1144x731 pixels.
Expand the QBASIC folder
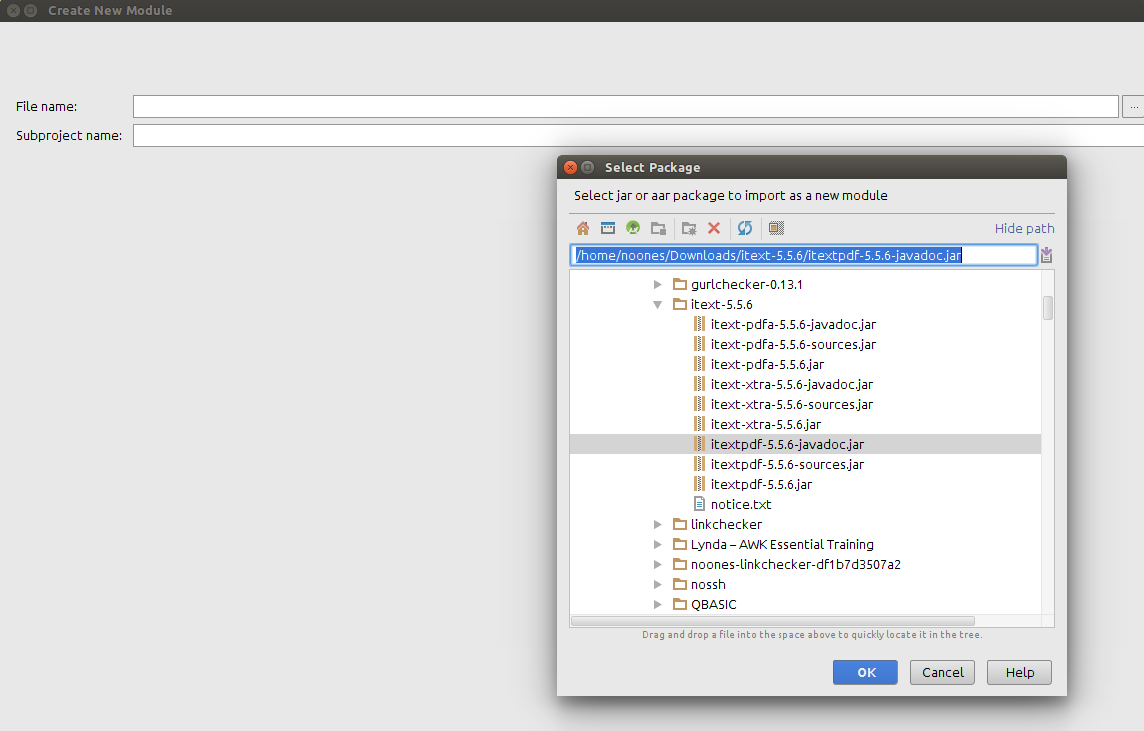(657, 604)
